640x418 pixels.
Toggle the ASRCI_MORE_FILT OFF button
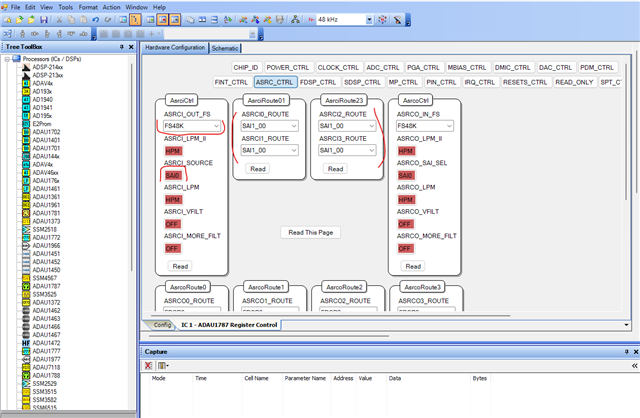point(173,249)
